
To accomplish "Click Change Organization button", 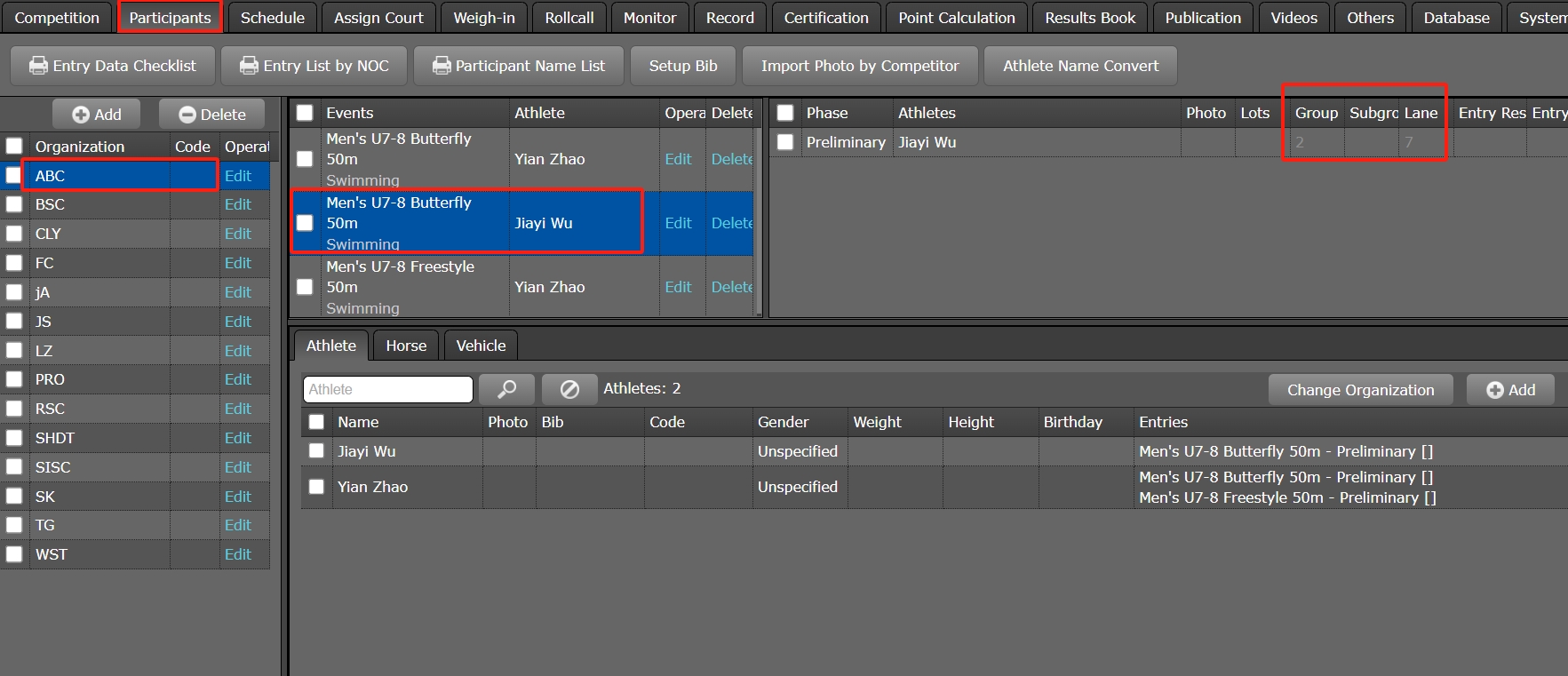I will pos(1360,390).
